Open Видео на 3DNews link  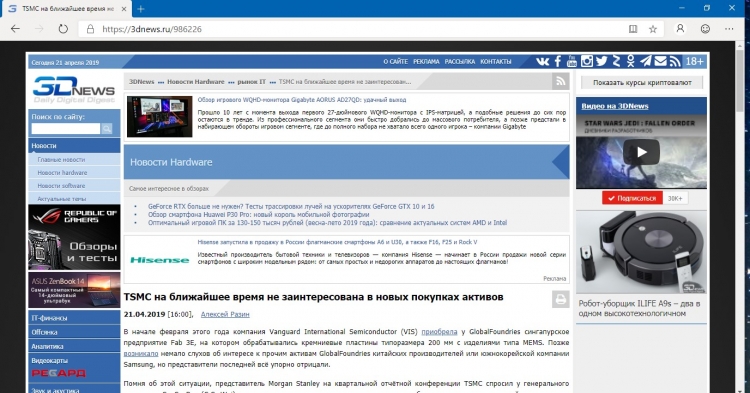pos(615,106)
